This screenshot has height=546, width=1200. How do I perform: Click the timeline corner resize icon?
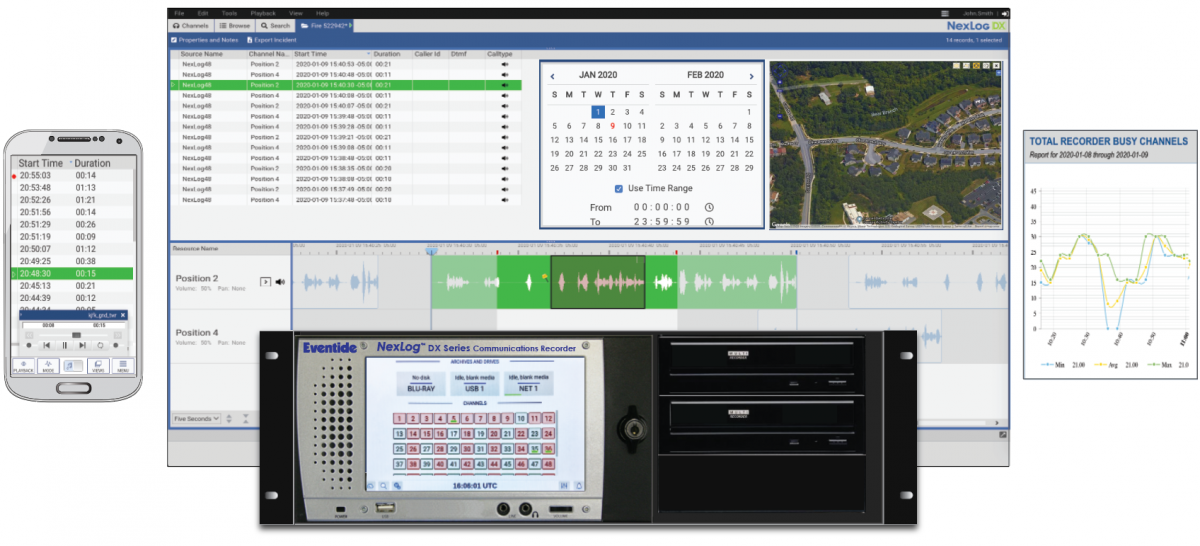[1002, 436]
